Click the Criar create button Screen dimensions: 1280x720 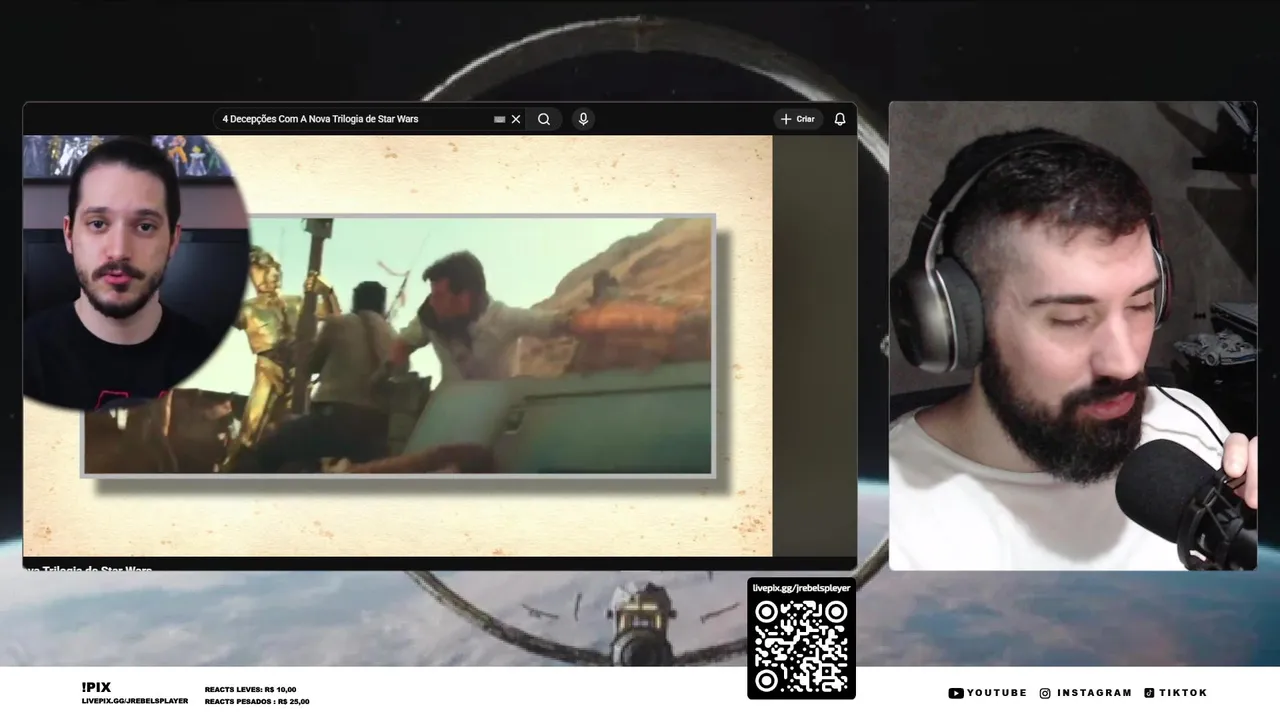click(x=798, y=119)
